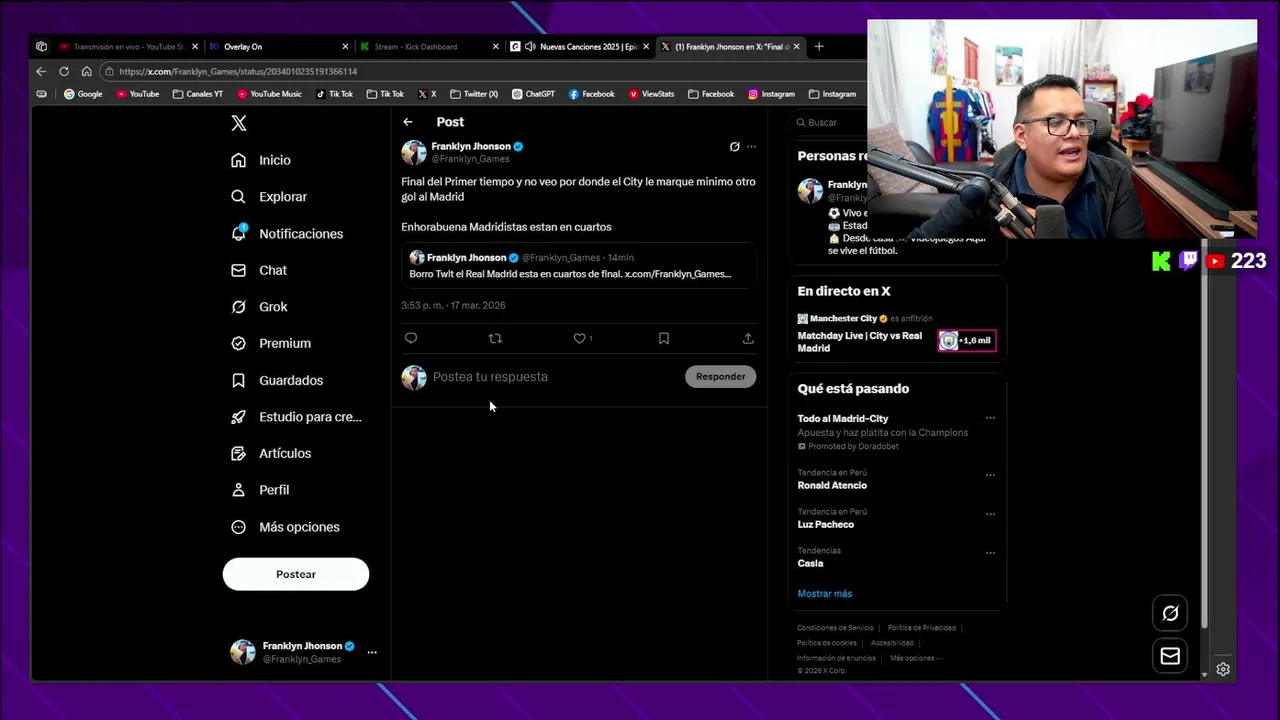The image size is (1280, 720).
Task: Open Grok in X sidebar
Action: coord(259,307)
